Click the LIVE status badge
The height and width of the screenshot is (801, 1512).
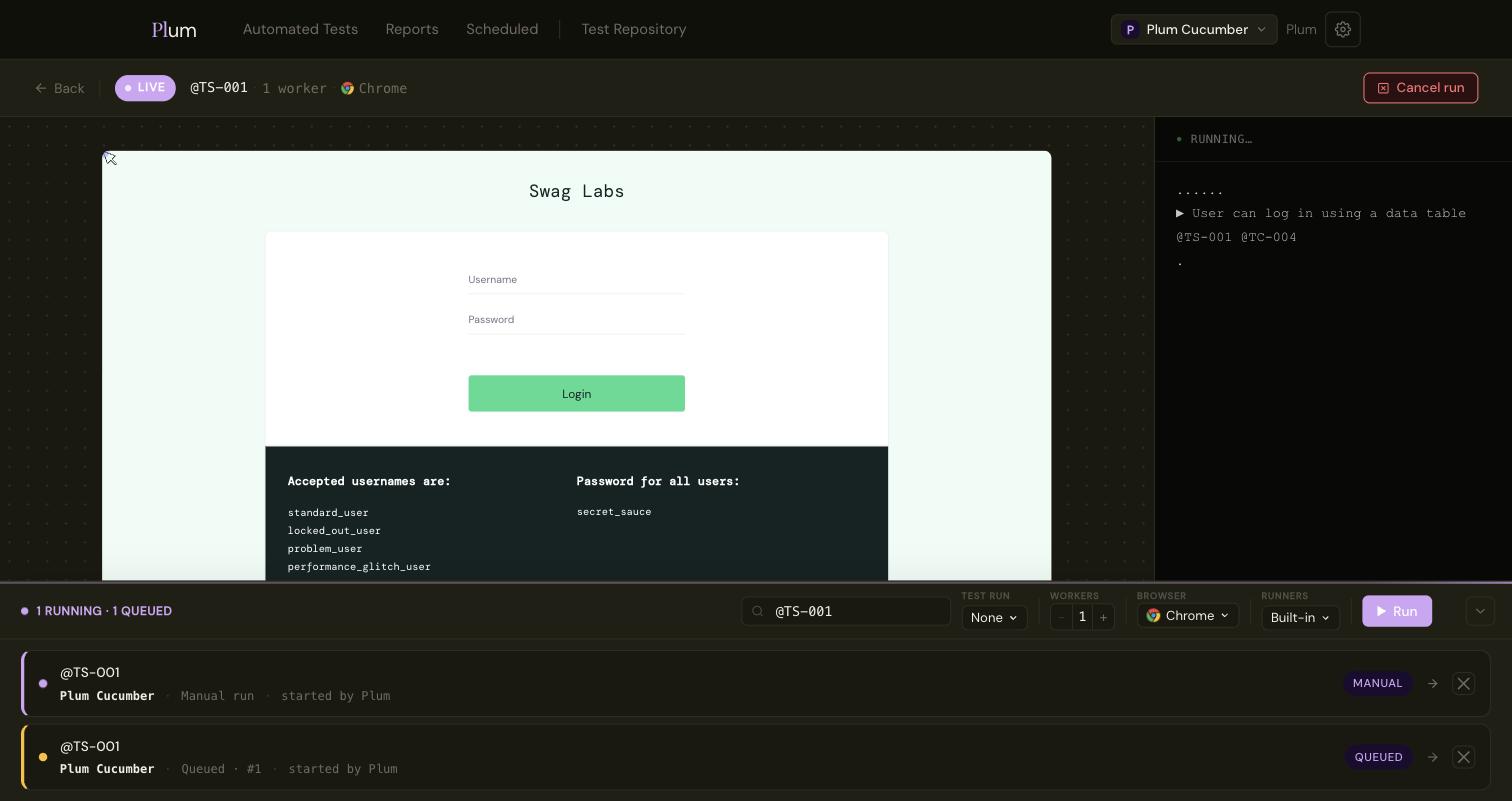(145, 88)
